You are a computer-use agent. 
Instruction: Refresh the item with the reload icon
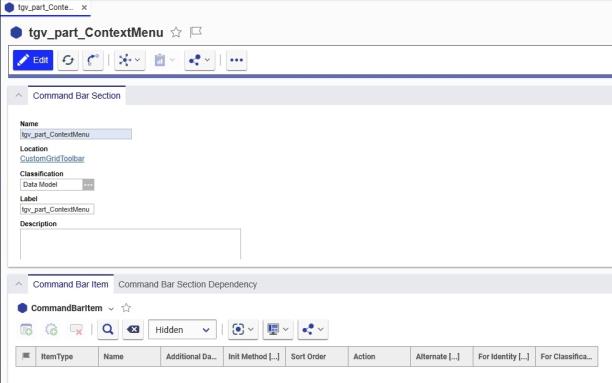click(x=68, y=60)
